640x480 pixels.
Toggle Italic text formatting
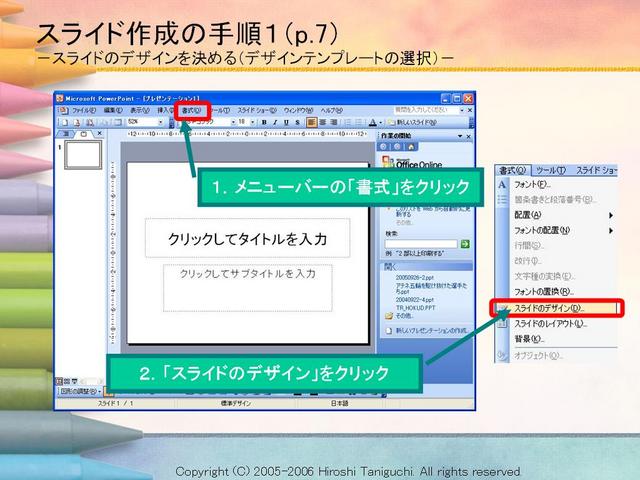pos(275,122)
